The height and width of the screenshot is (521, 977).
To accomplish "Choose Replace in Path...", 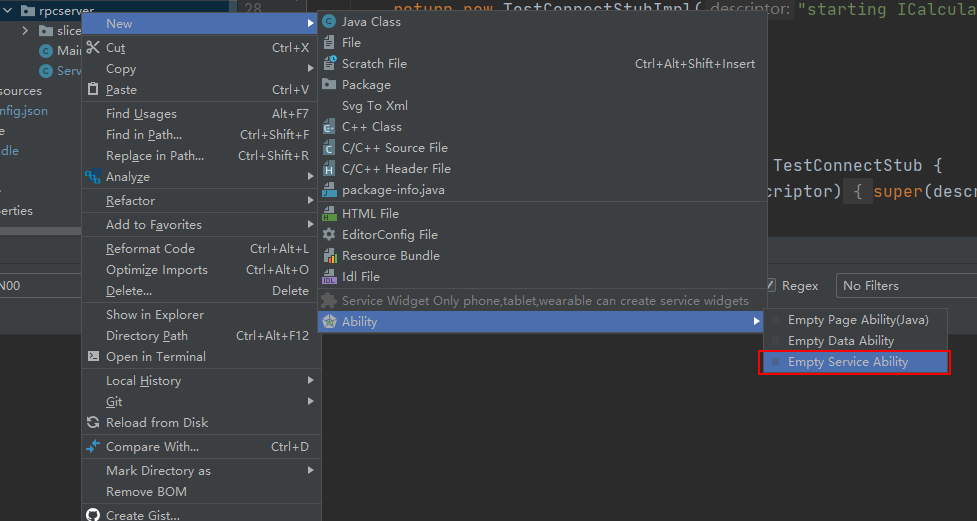I will click(x=201, y=156).
